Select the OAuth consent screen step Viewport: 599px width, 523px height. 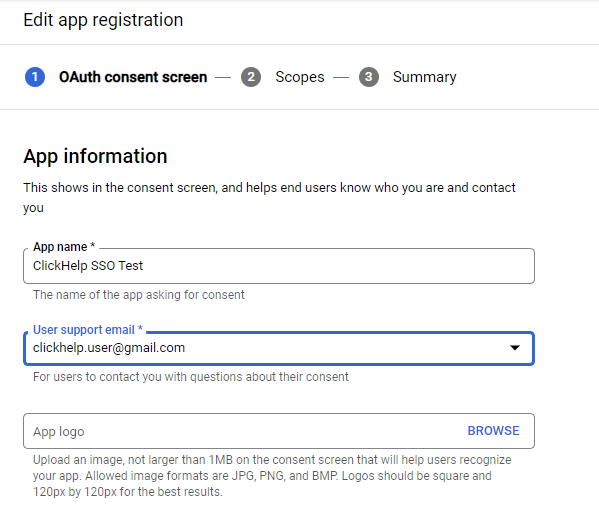click(133, 77)
